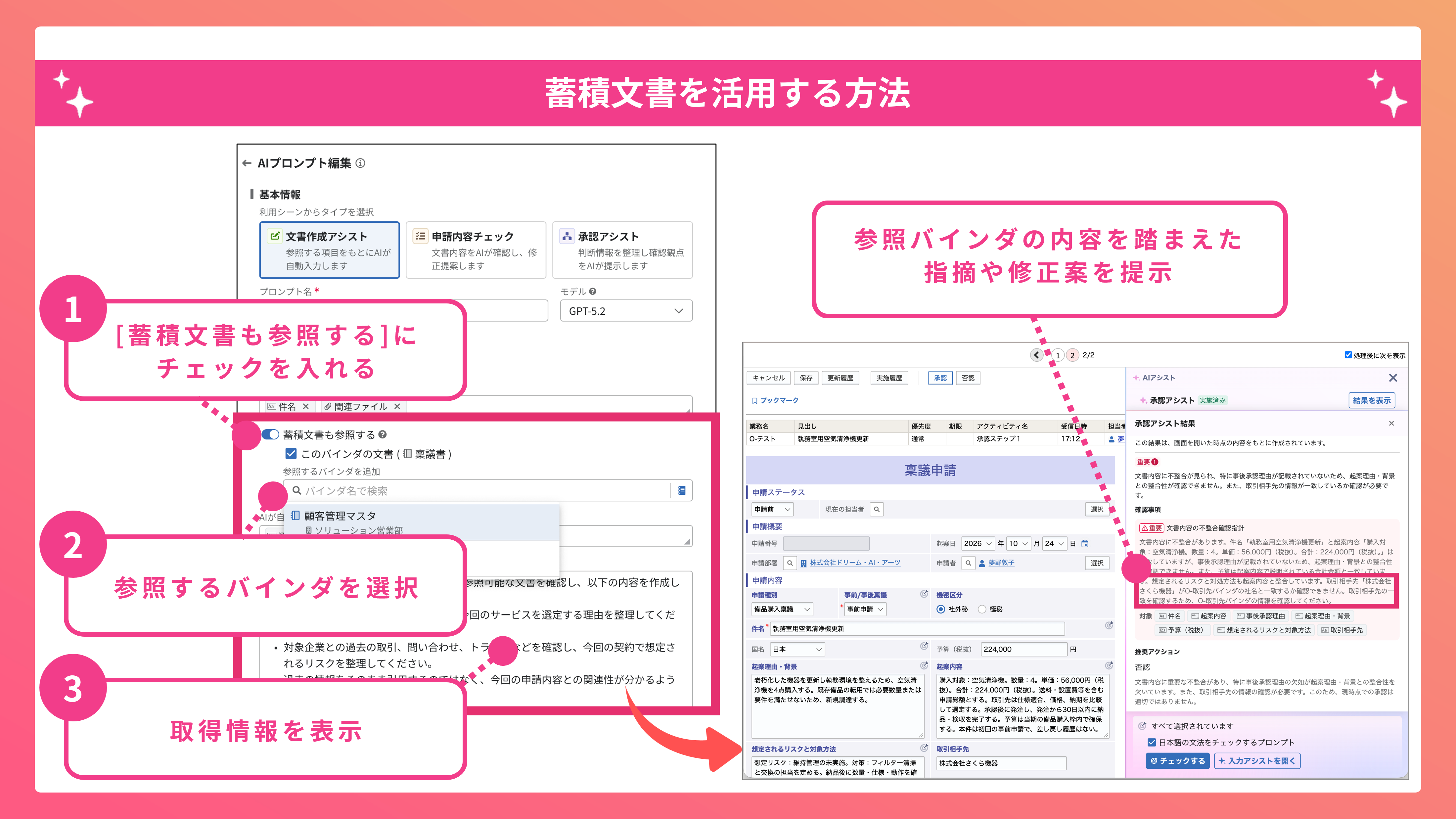The width and height of the screenshot is (1456, 819).
Task: Open 株式会社ドリーム・AI・アーツ link
Action: 855,563
